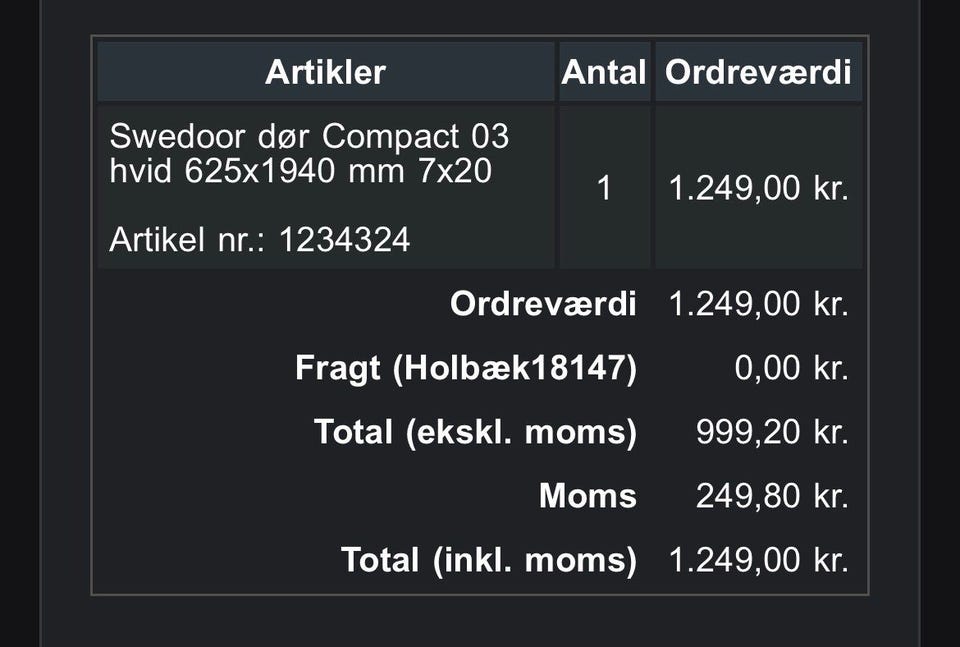Click the Artikel nr. label text

[190, 240]
